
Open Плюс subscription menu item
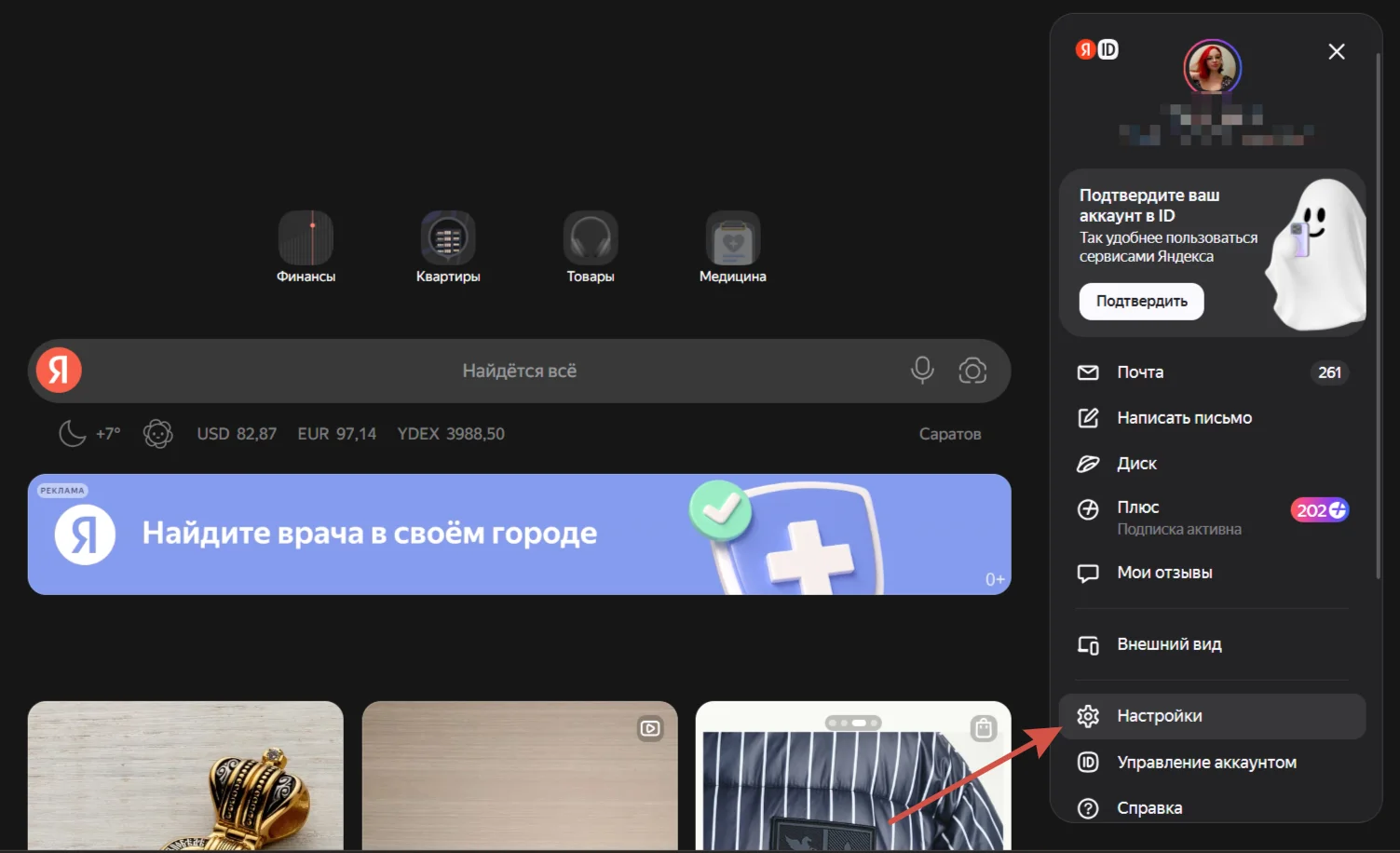pos(1212,517)
